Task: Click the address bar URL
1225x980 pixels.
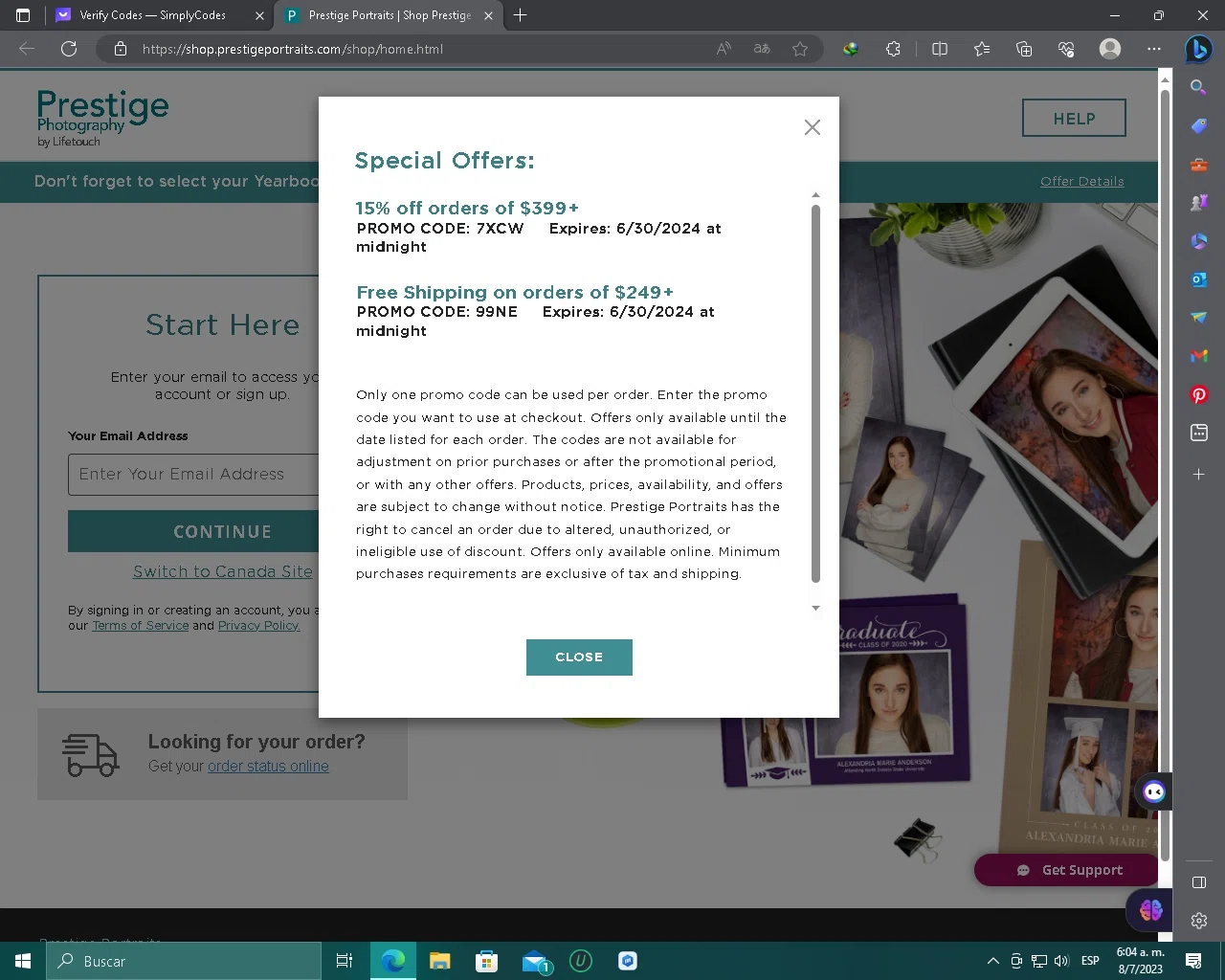Action: 293,49
